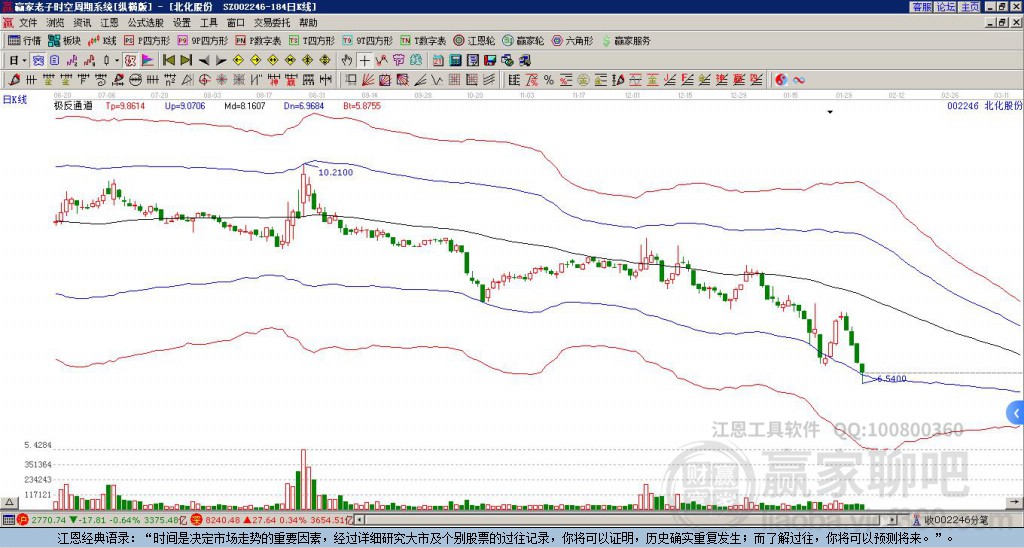1024x548 pixels.
Task: Click the 6.5400 low price label
Action: coord(891,379)
